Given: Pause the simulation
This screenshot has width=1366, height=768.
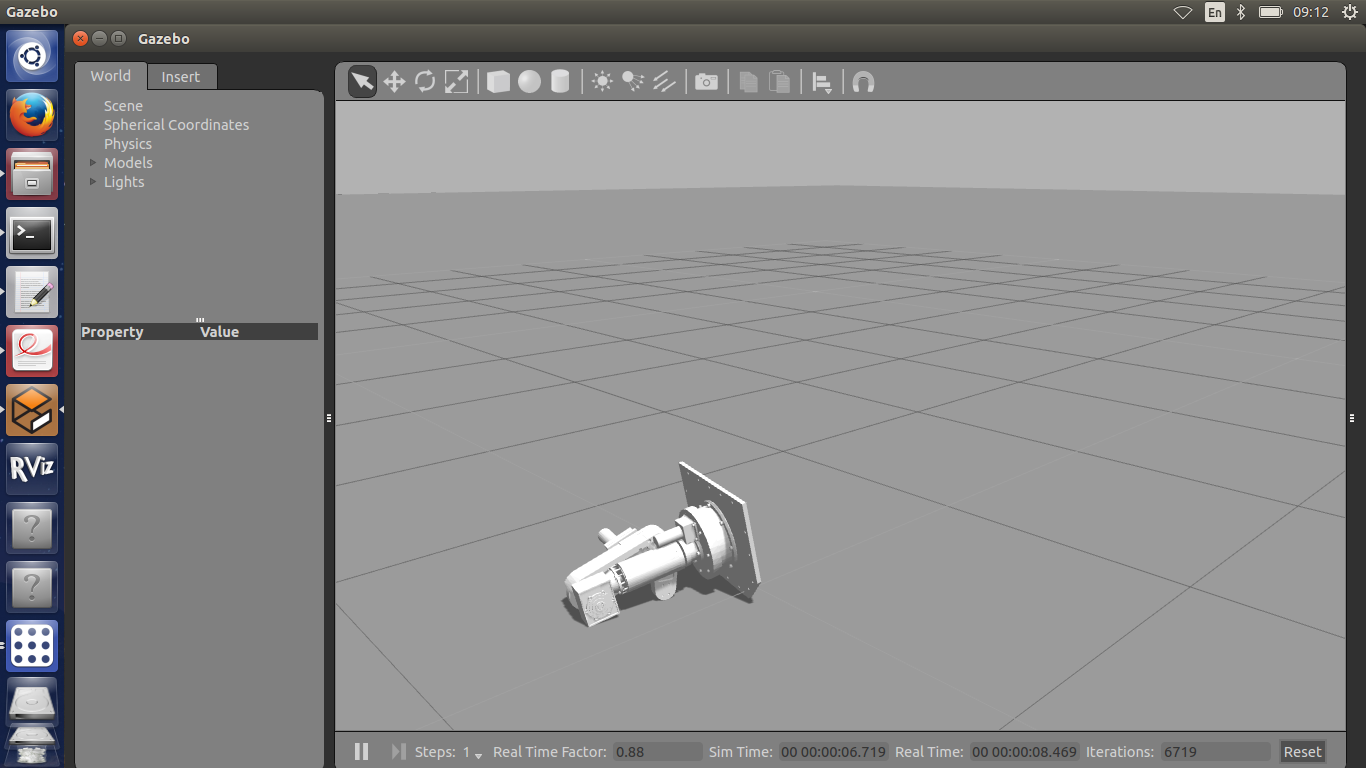Looking at the screenshot, I should pyautogui.click(x=362, y=751).
